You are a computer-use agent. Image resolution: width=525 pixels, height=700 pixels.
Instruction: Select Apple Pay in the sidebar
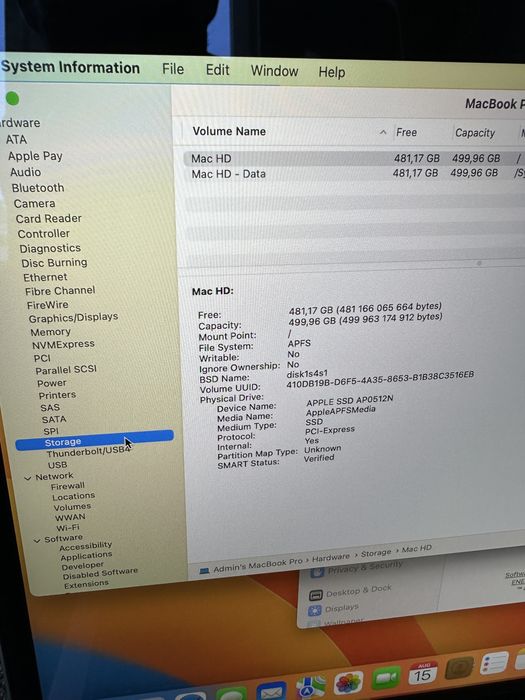[x=35, y=156]
